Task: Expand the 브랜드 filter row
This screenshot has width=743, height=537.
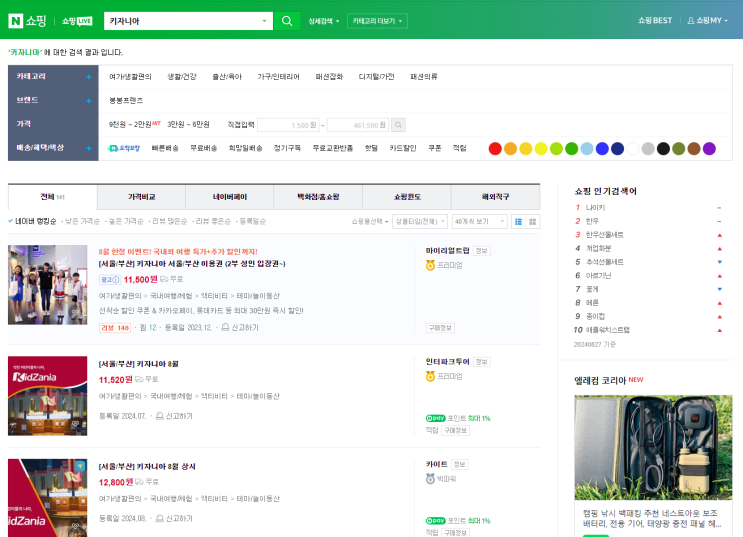Action: pos(89,100)
